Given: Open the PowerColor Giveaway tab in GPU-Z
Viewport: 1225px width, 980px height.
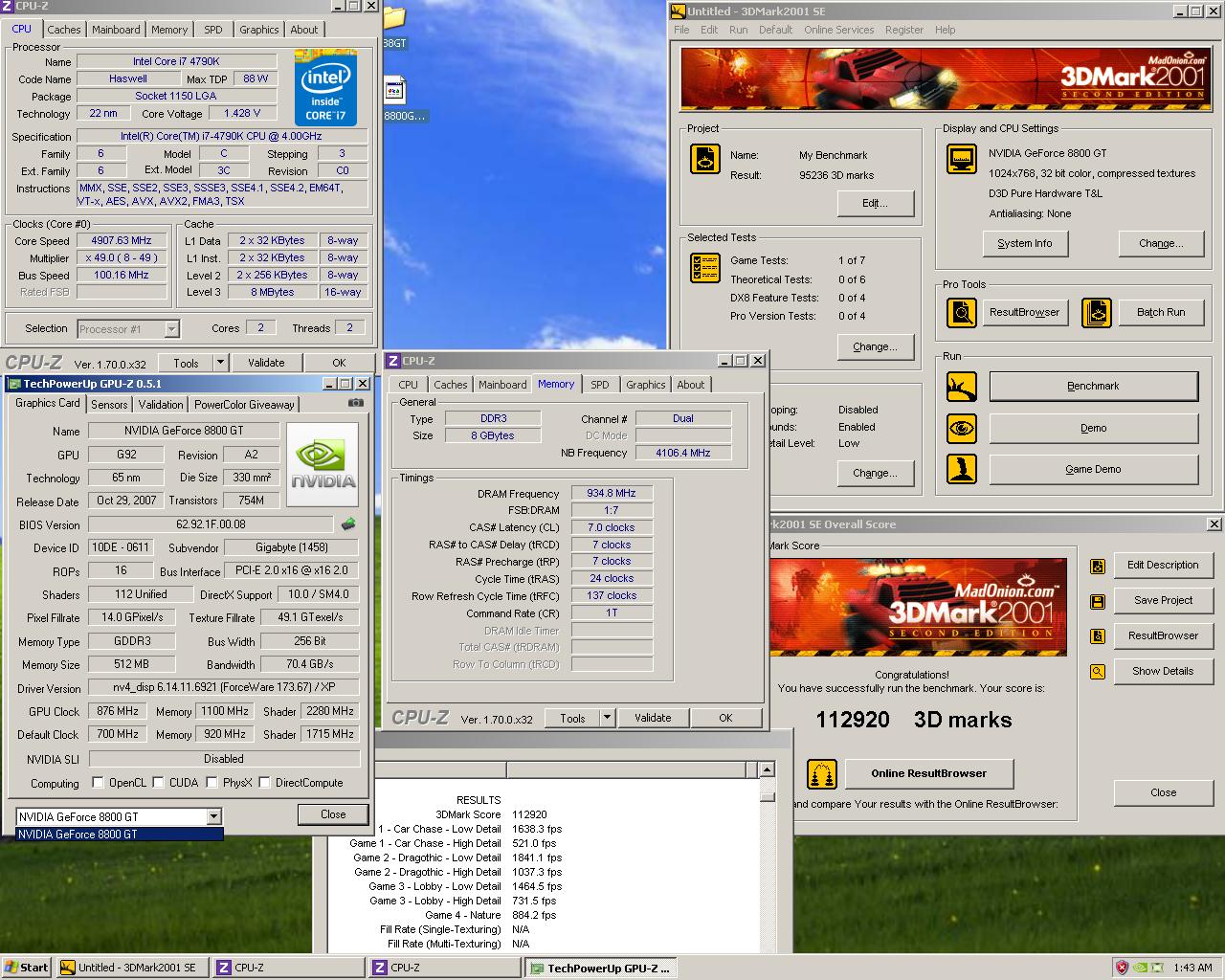Looking at the screenshot, I should tap(245, 405).
